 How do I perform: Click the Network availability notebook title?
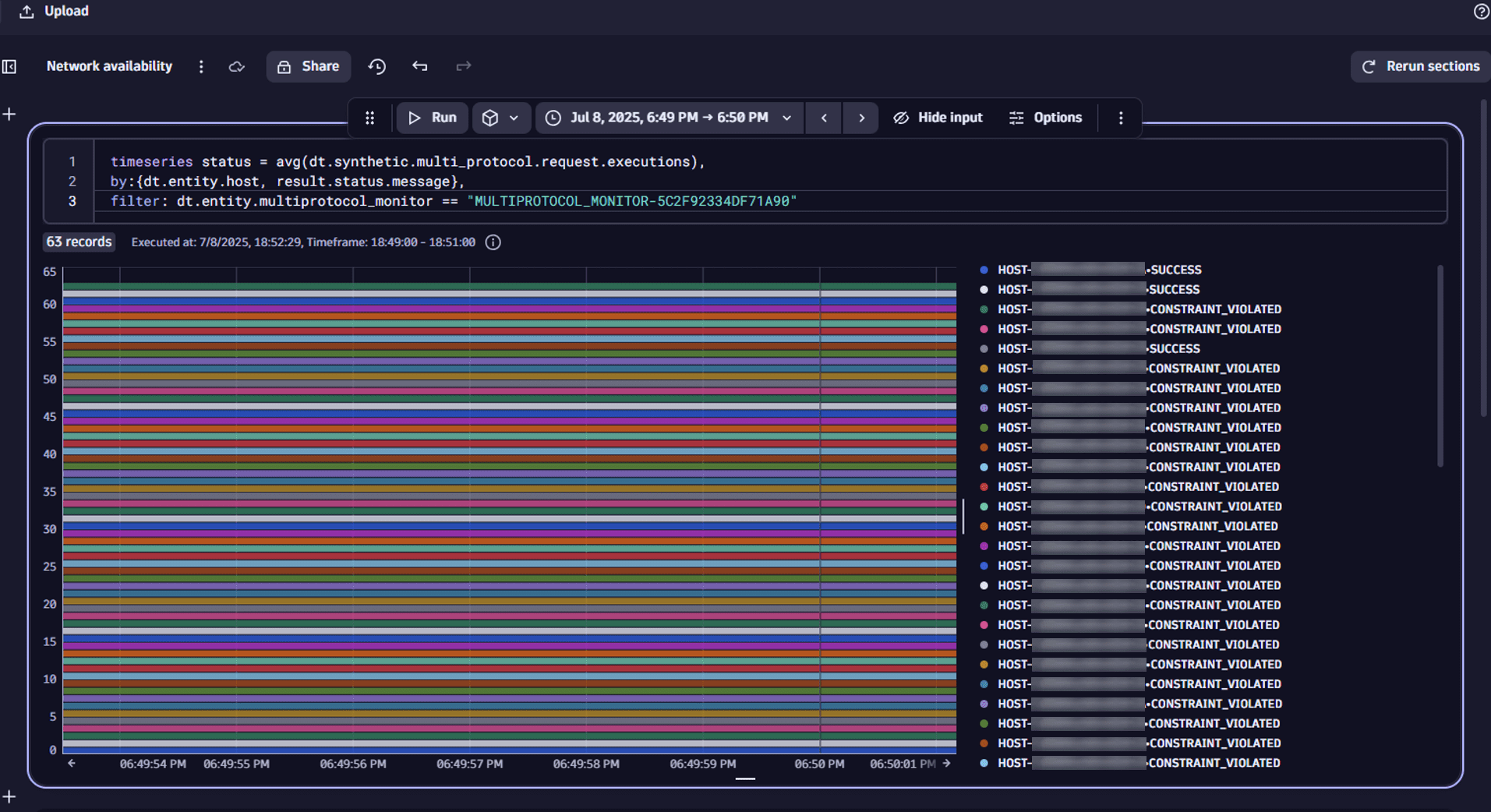coord(109,66)
